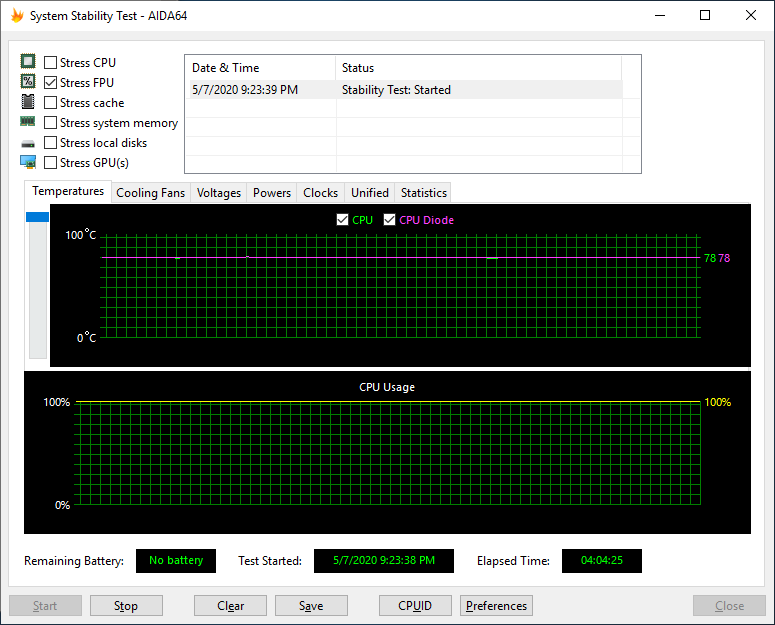The height and width of the screenshot is (625, 775).
Task: Click the CPU Usage graph title
Action: click(387, 387)
